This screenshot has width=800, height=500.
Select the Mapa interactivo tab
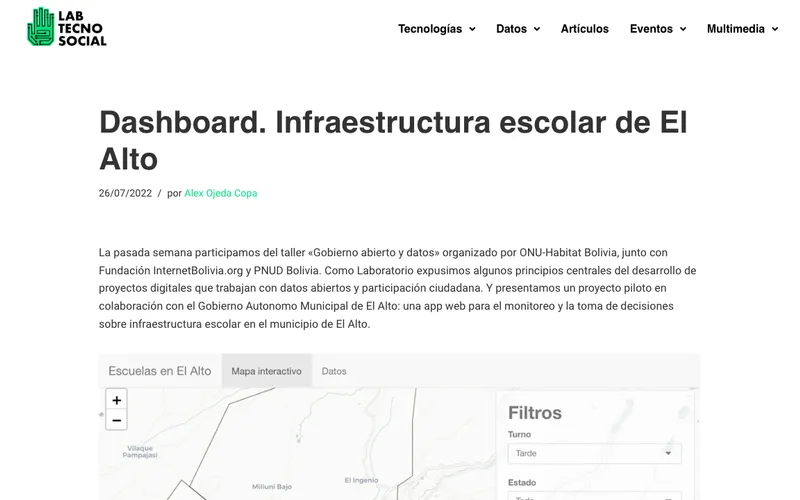266,371
